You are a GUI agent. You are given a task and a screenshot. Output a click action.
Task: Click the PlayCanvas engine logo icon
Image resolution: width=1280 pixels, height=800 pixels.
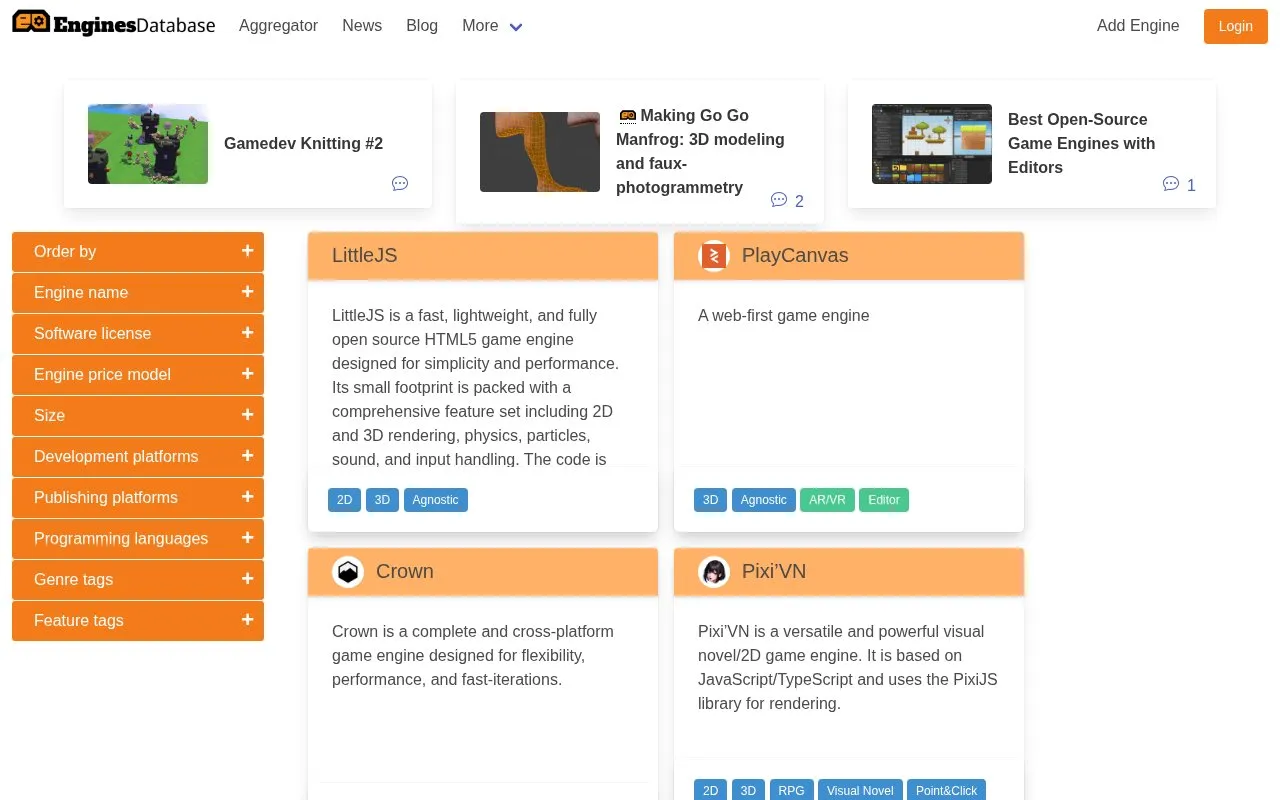click(x=714, y=256)
